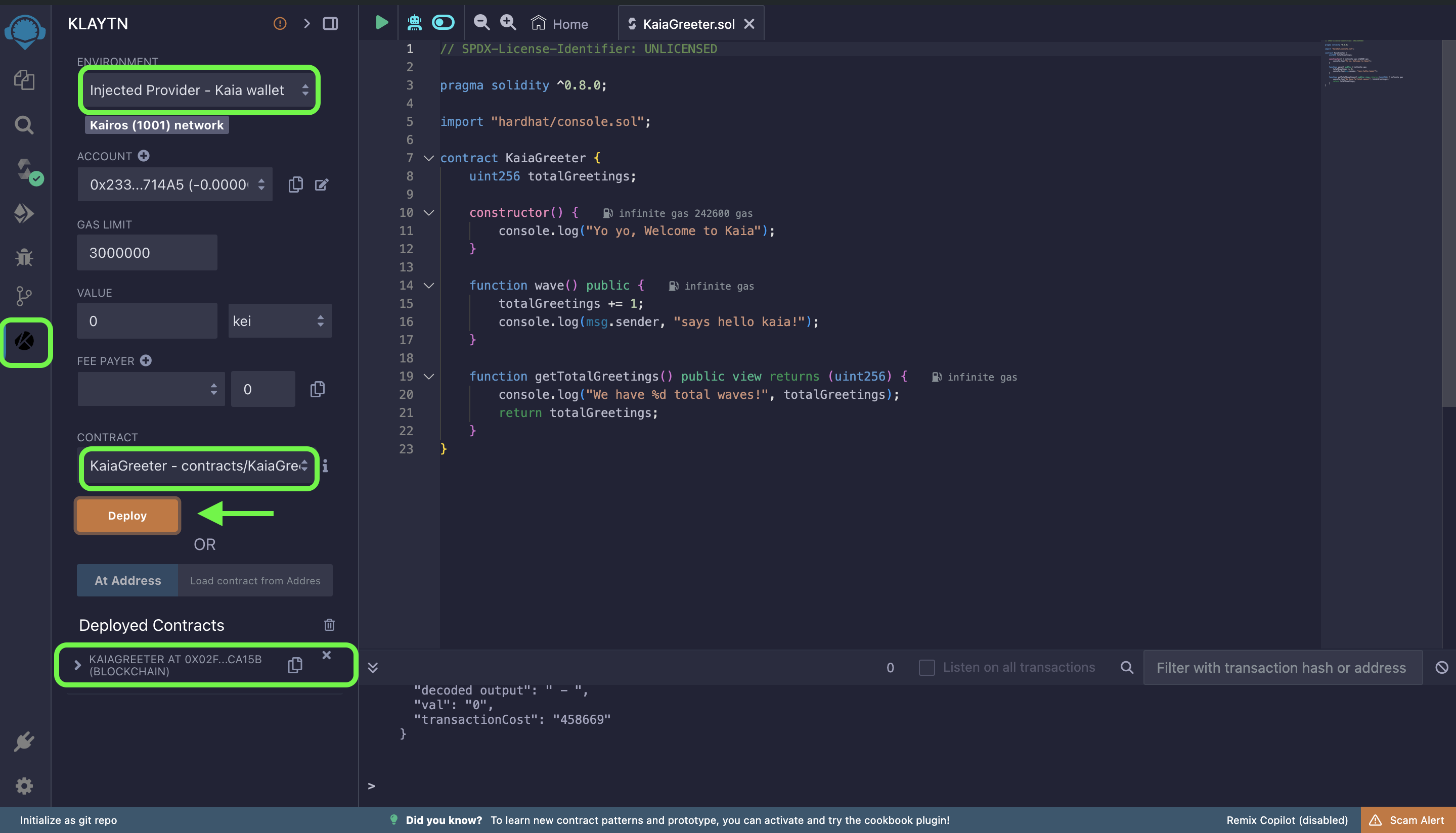Click the Remix AI robot icon

click(414, 23)
